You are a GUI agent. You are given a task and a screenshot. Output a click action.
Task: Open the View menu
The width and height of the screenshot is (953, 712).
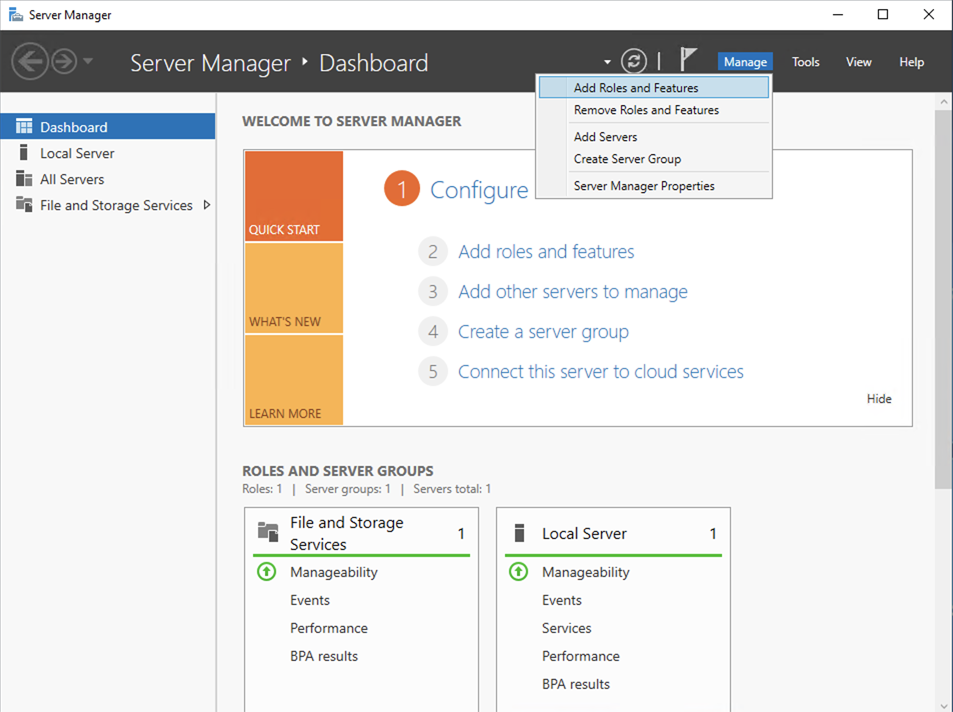pos(858,62)
